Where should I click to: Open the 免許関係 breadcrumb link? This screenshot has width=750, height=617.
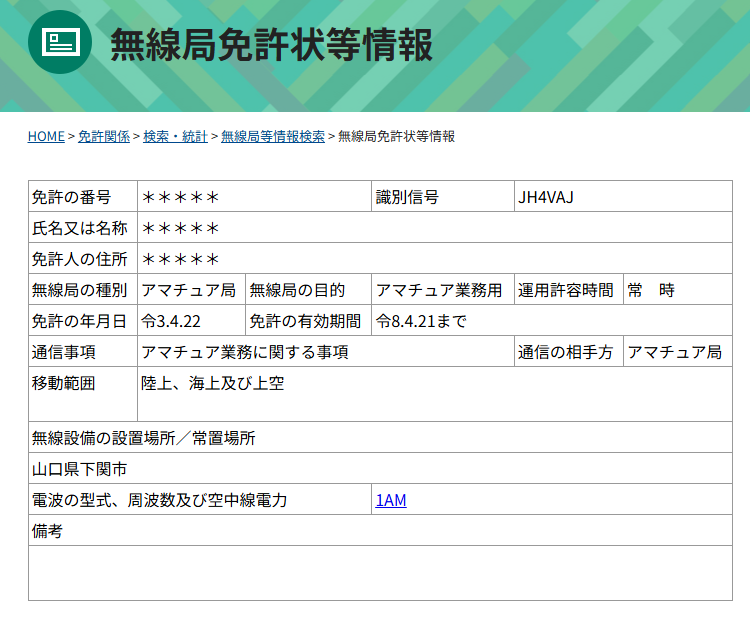pyautogui.click(x=104, y=136)
